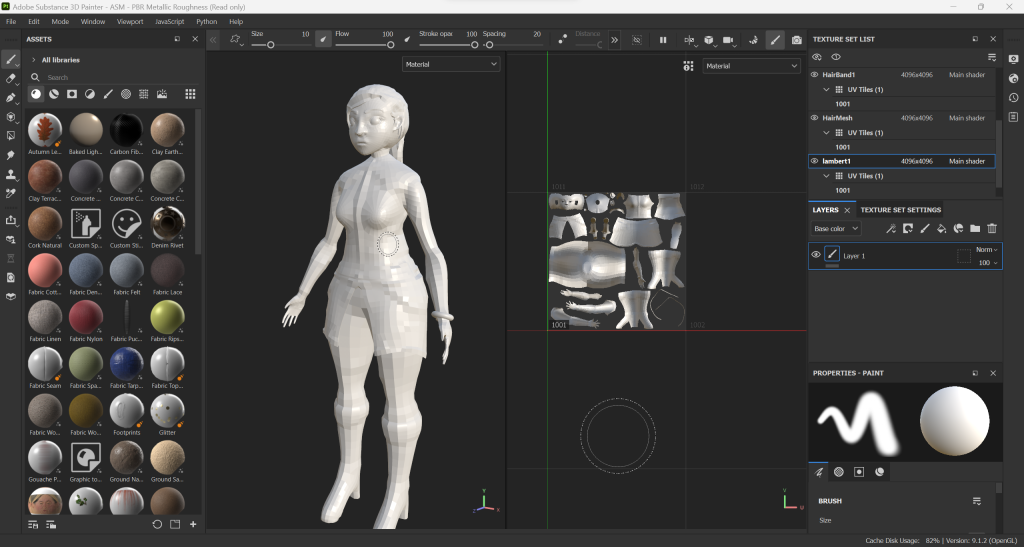Toggle visibility of lambert1 texture set
1024x547 pixels.
(x=814, y=161)
